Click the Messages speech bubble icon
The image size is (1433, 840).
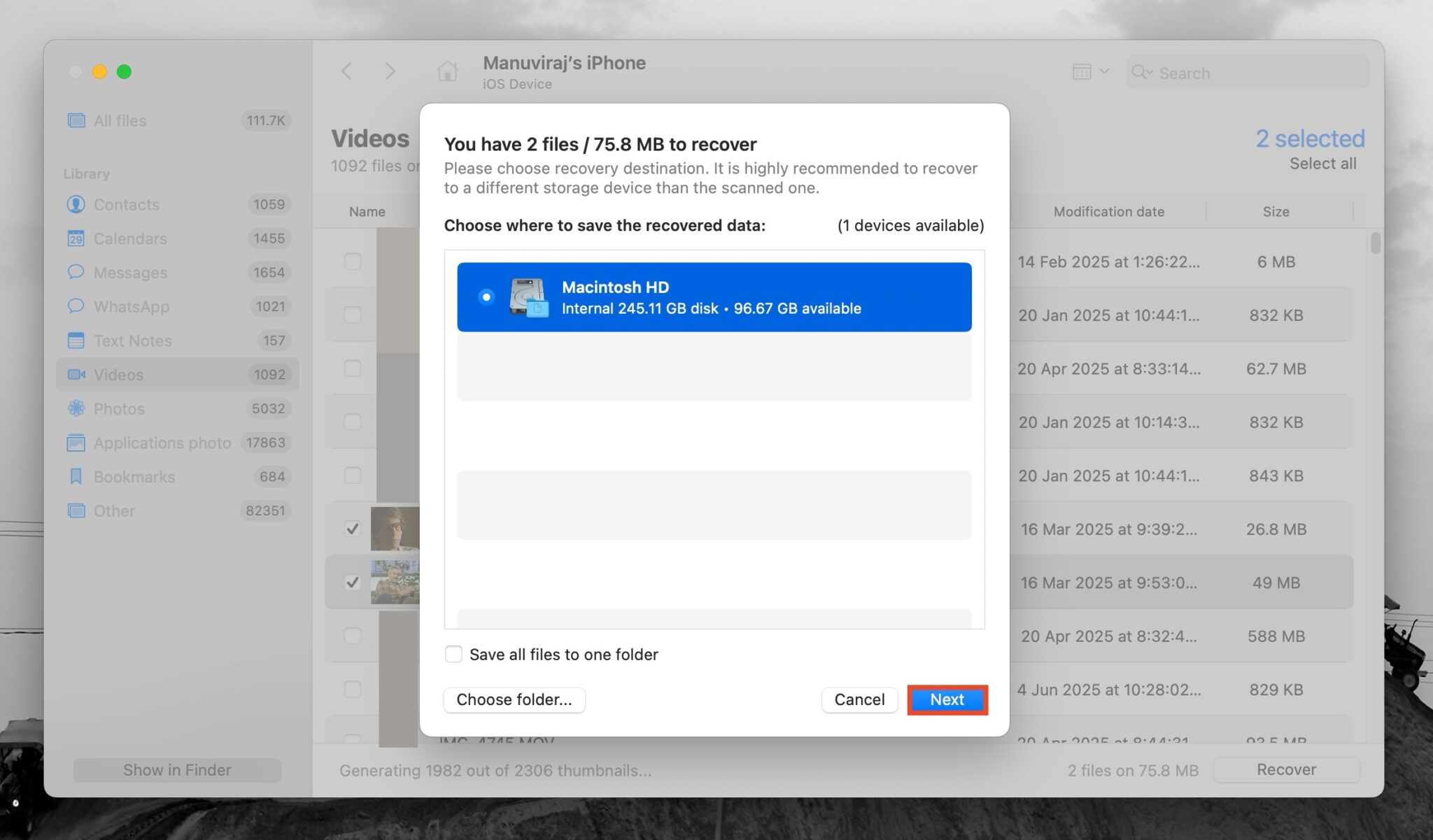77,272
